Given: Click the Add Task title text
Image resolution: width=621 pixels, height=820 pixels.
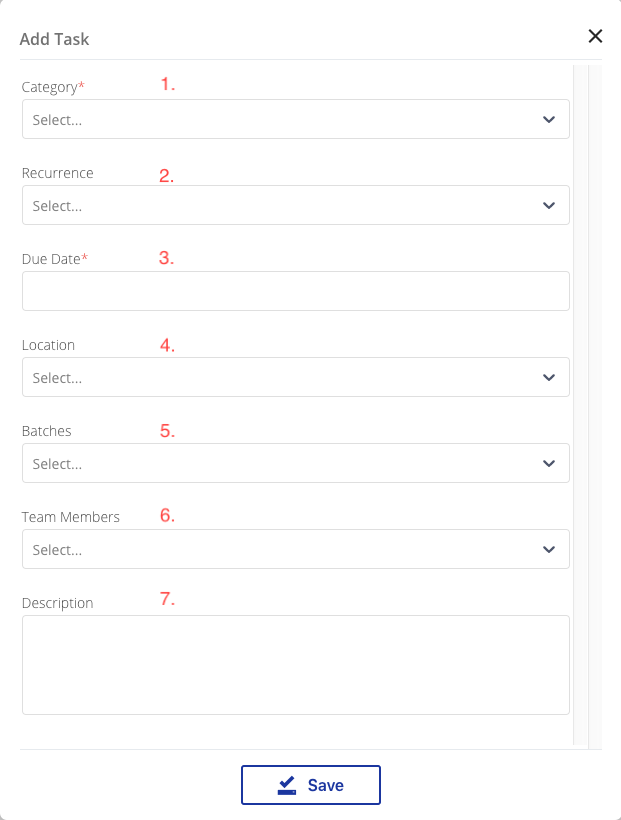Looking at the screenshot, I should (x=54, y=39).
